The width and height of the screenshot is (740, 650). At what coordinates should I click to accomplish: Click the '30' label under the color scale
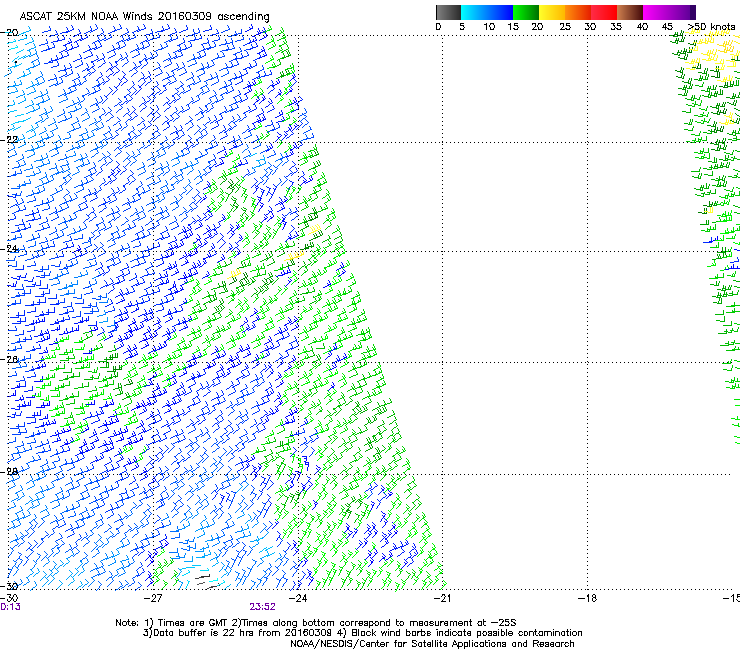[x=590, y=27]
